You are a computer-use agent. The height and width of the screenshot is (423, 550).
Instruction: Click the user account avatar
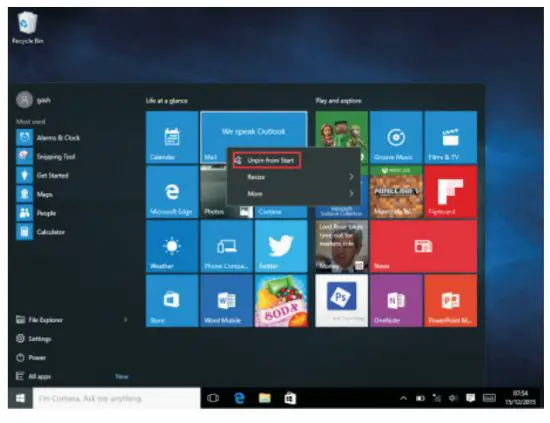pos(24,100)
